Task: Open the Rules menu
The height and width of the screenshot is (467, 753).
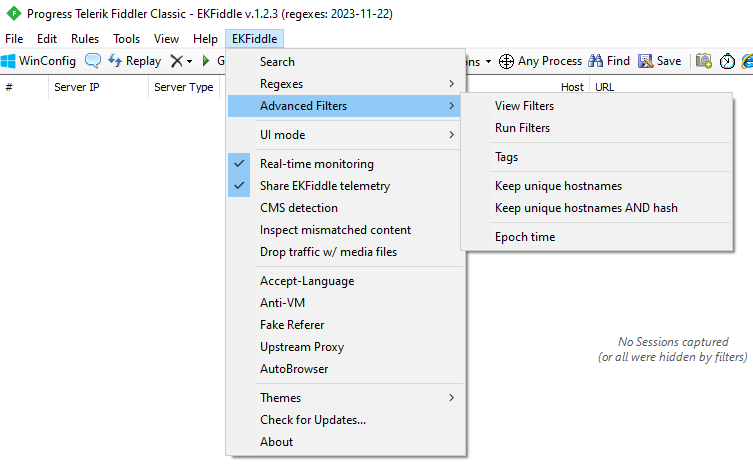Action: 85,39
